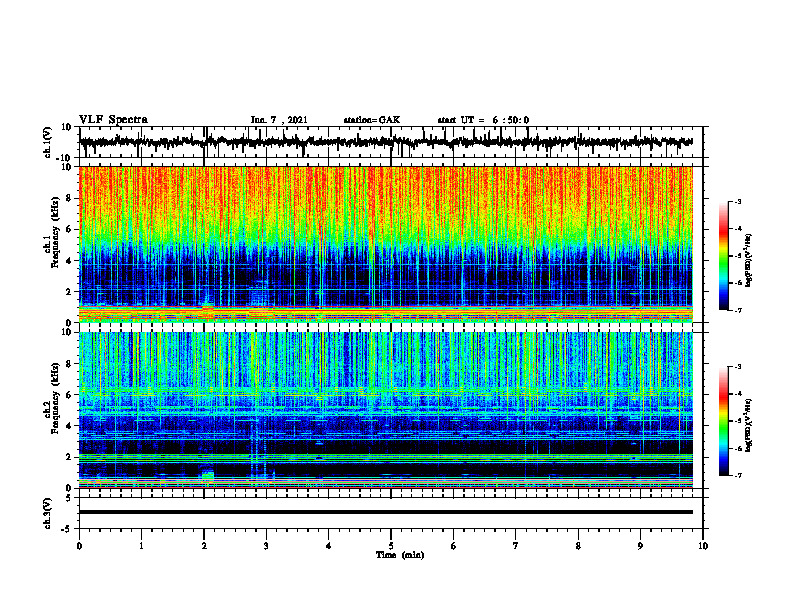792x612 pixels.
Task: Click the "8" kHz tick on ch.1 frequency axis
Action: [69, 198]
